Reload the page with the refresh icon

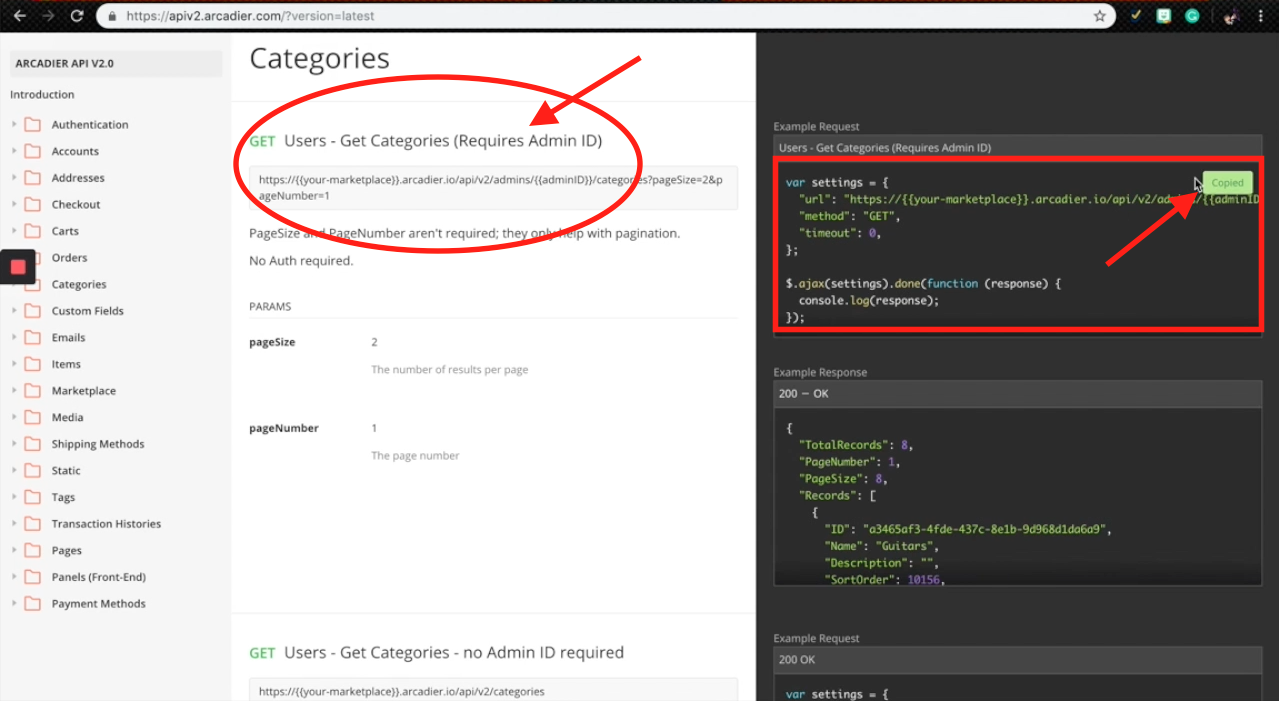pyautogui.click(x=77, y=16)
